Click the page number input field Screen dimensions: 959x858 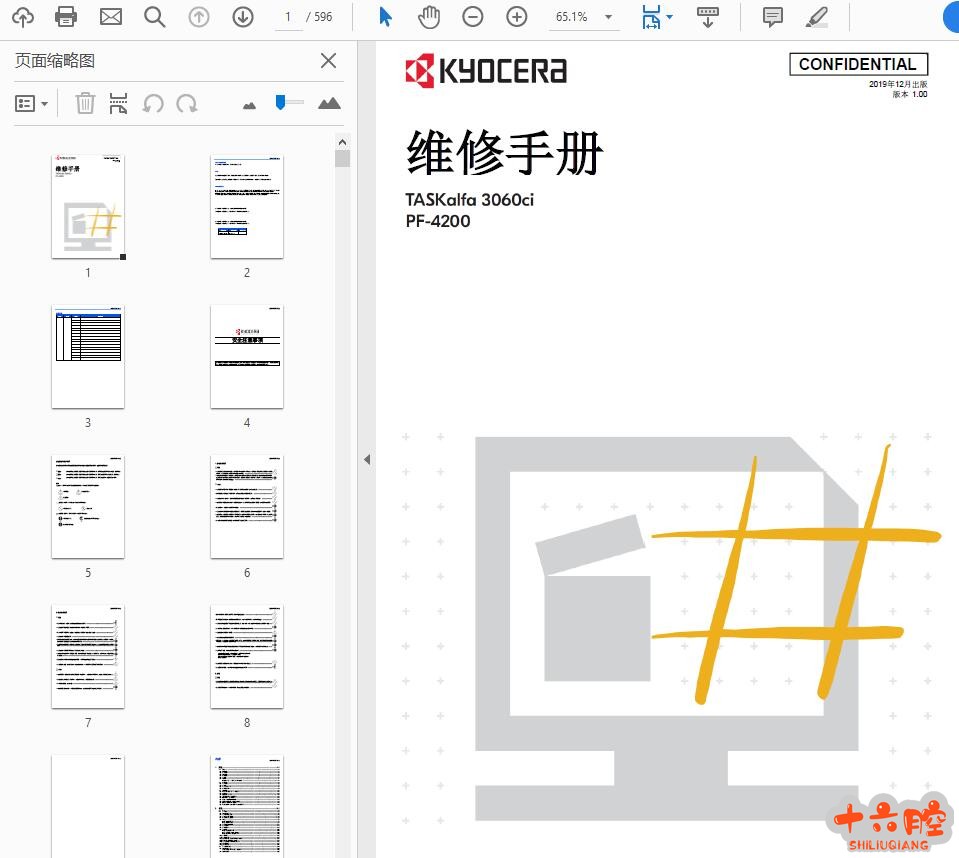pos(289,17)
